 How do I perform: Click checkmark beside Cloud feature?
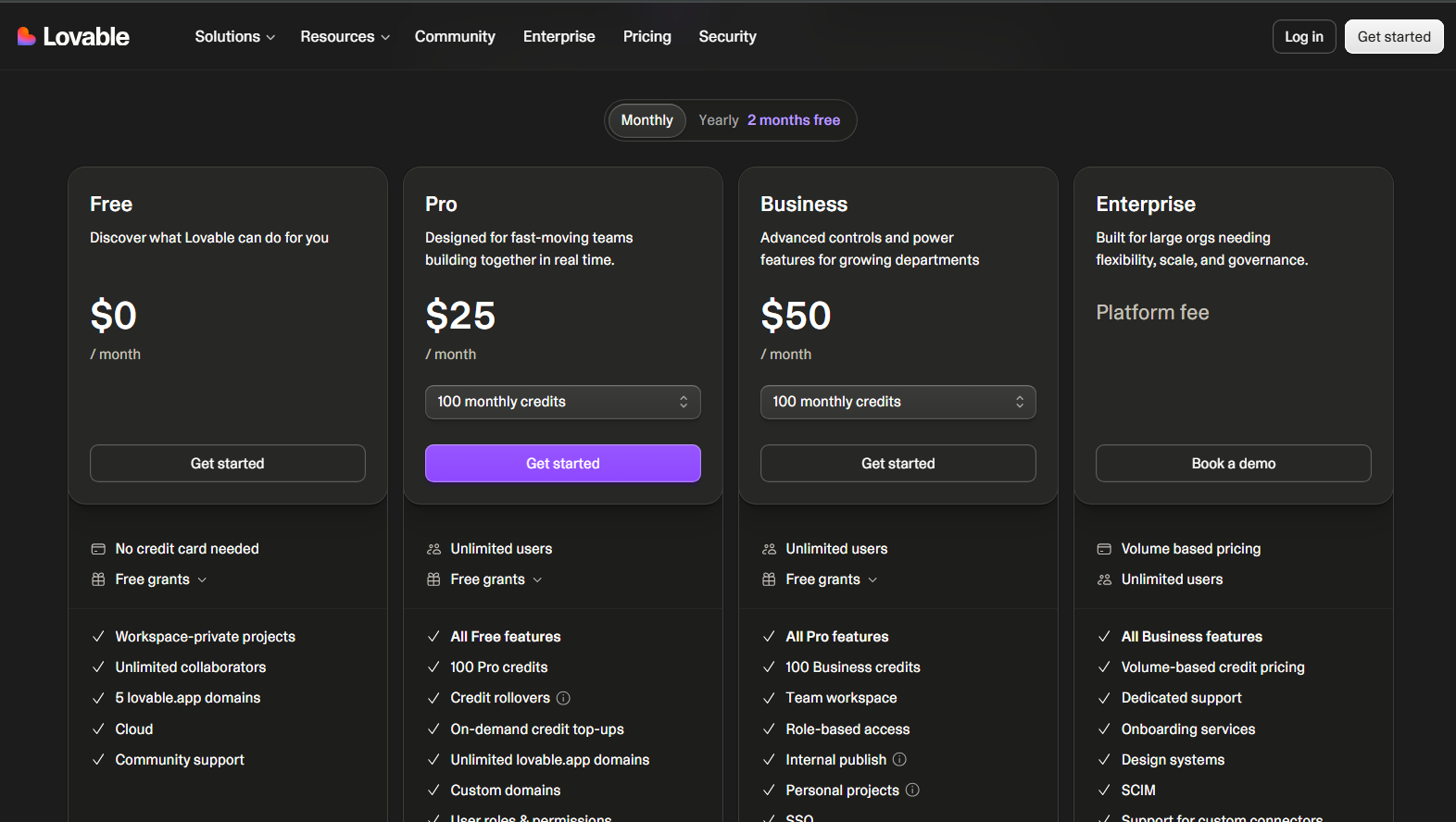pyautogui.click(x=98, y=729)
